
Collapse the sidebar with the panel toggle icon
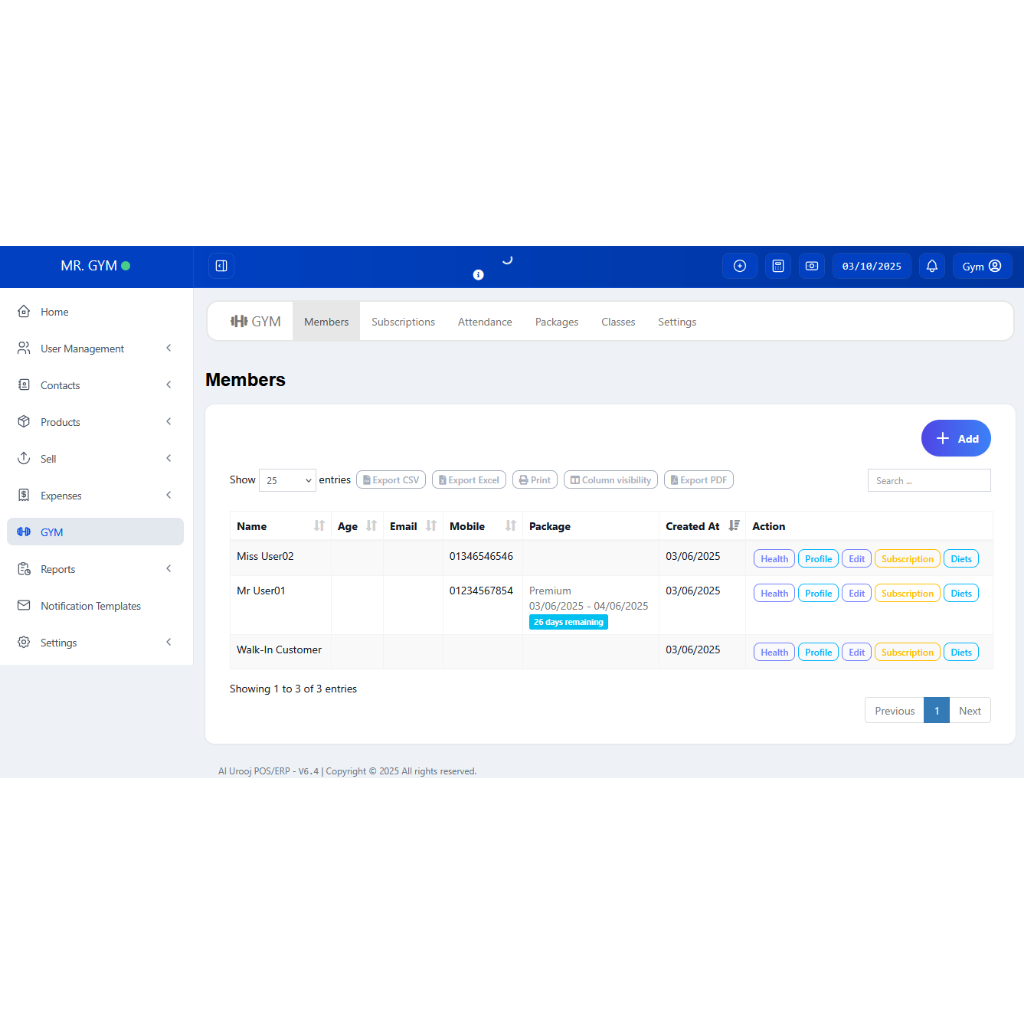coord(221,266)
